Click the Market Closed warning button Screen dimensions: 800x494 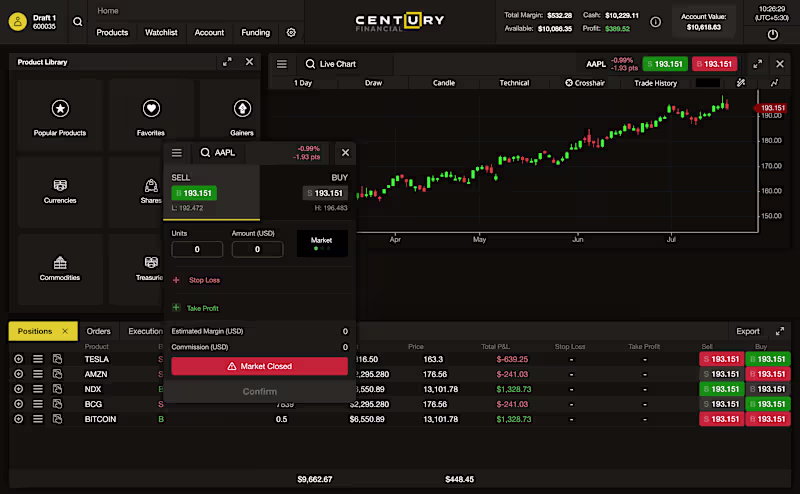click(260, 366)
